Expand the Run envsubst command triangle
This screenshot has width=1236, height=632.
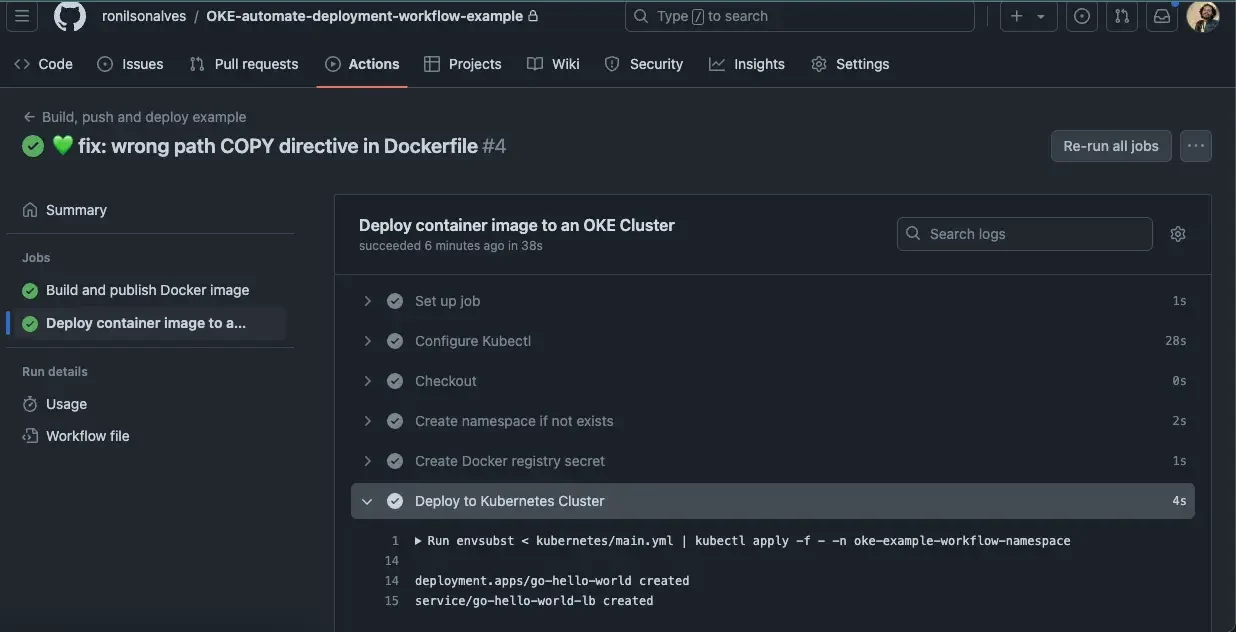419,541
